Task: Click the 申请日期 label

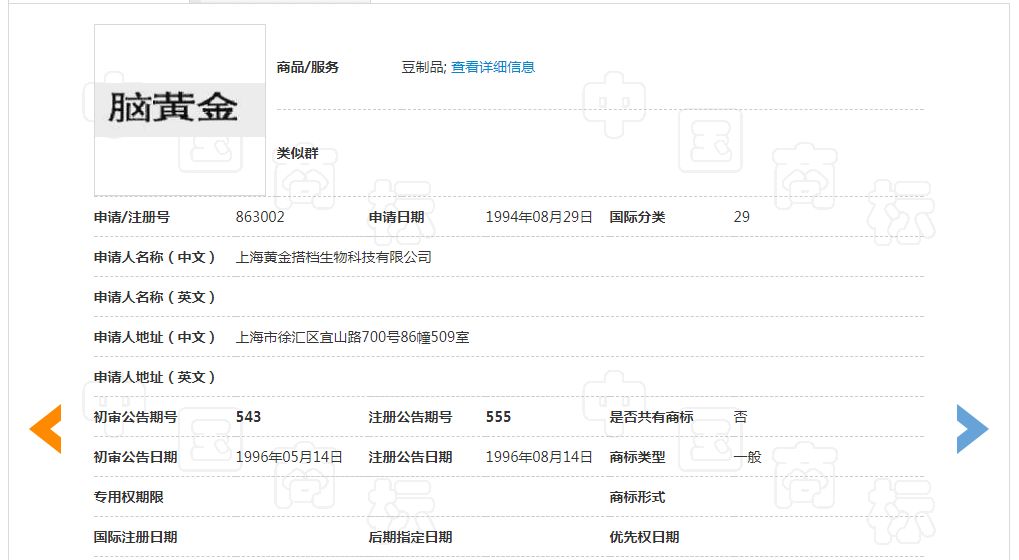Action: tap(396, 217)
